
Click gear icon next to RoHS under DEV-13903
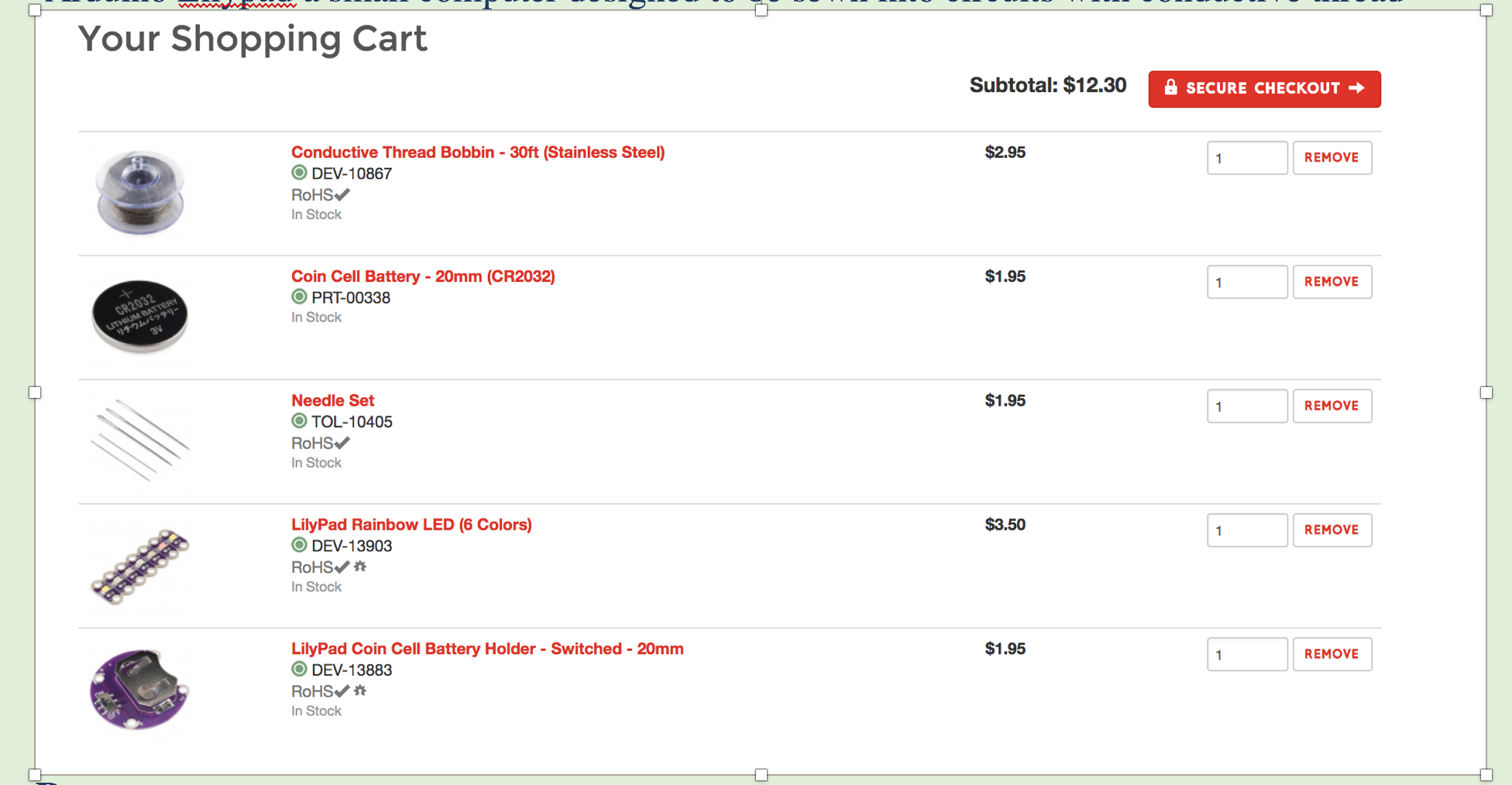(x=360, y=566)
